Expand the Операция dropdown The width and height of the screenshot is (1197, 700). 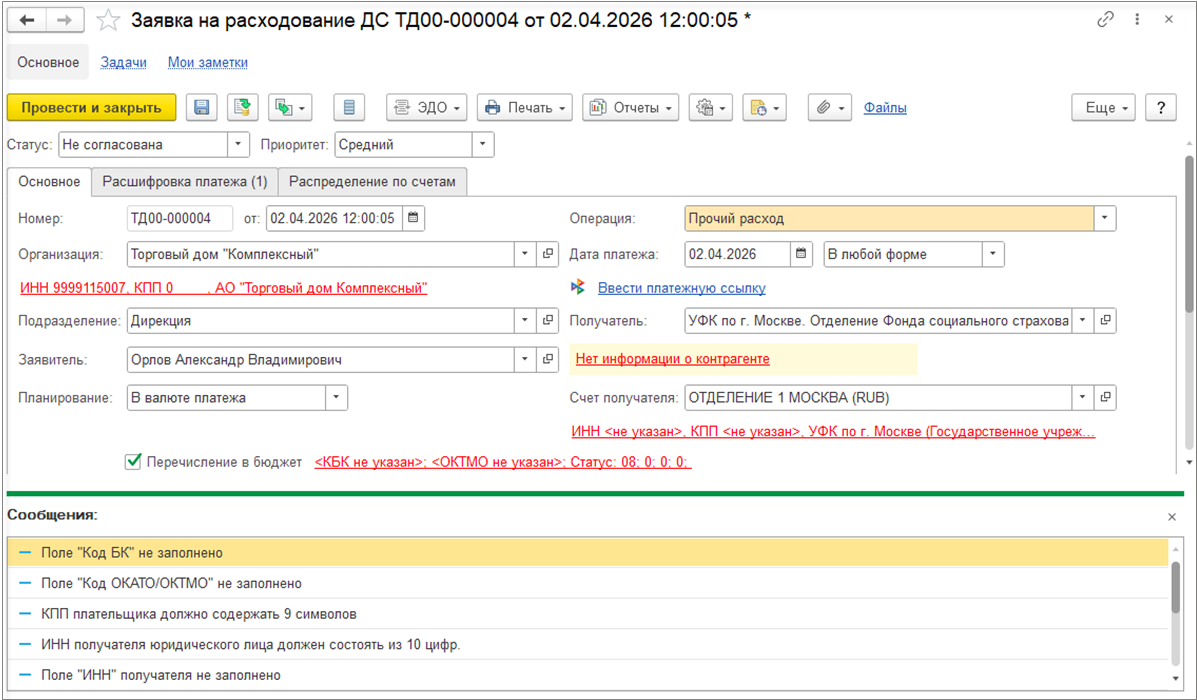click(x=1104, y=218)
